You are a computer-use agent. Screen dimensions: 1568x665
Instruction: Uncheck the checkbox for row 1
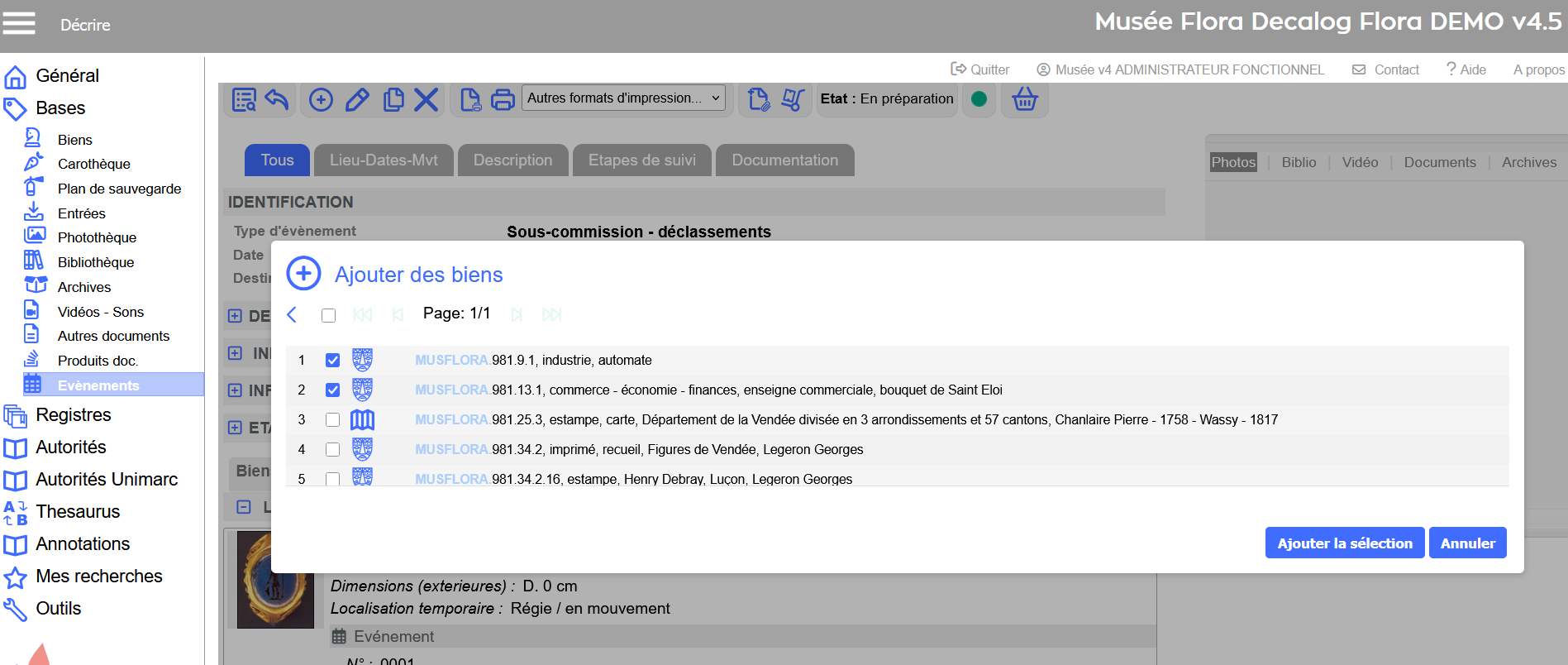(332, 361)
